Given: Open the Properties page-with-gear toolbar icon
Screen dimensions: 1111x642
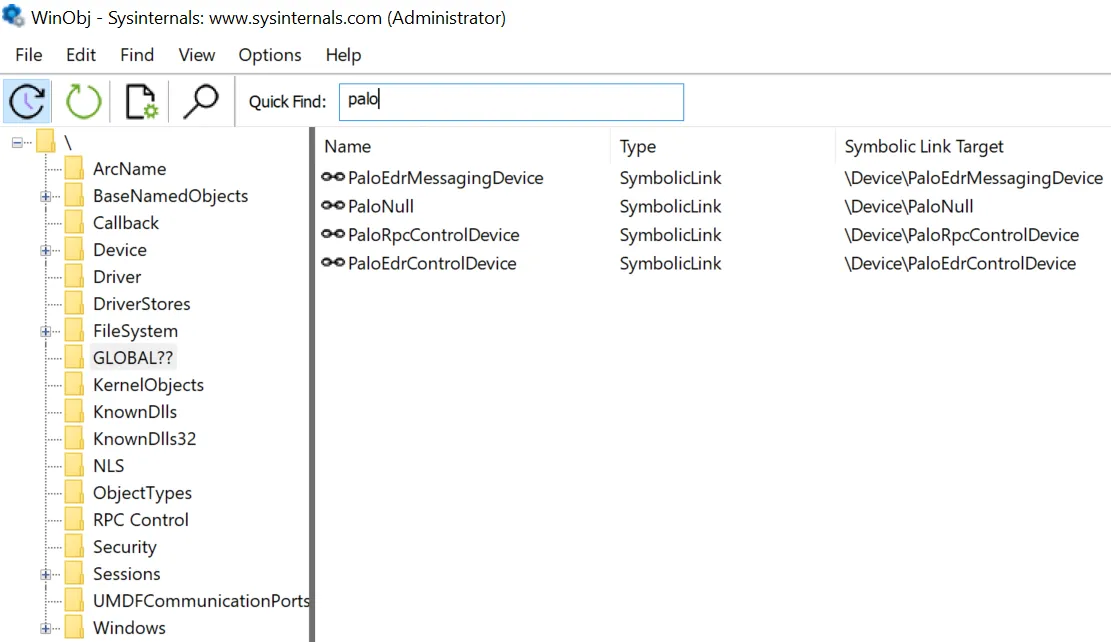Looking at the screenshot, I should (141, 102).
